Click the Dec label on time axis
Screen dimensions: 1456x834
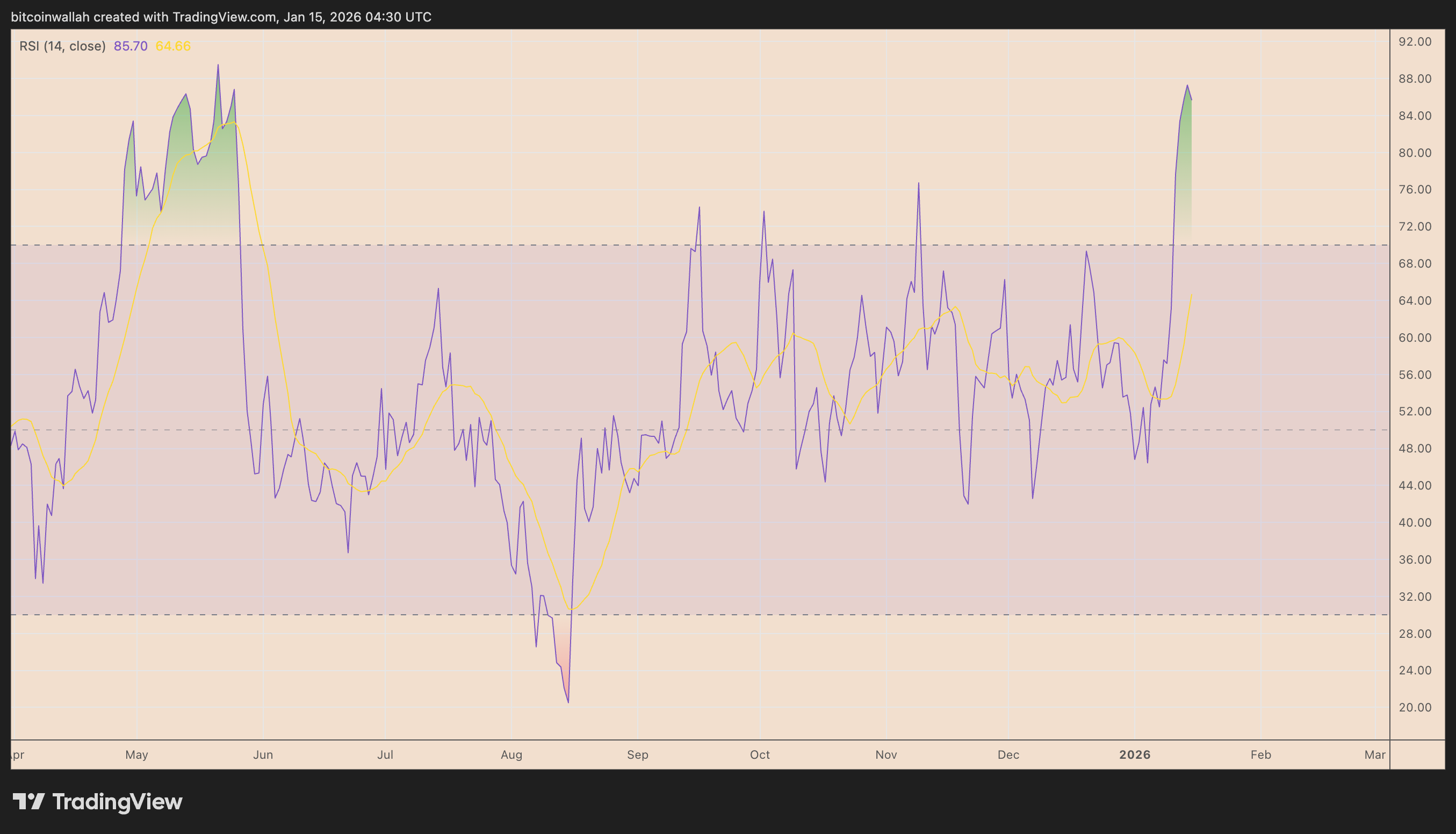[1008, 754]
